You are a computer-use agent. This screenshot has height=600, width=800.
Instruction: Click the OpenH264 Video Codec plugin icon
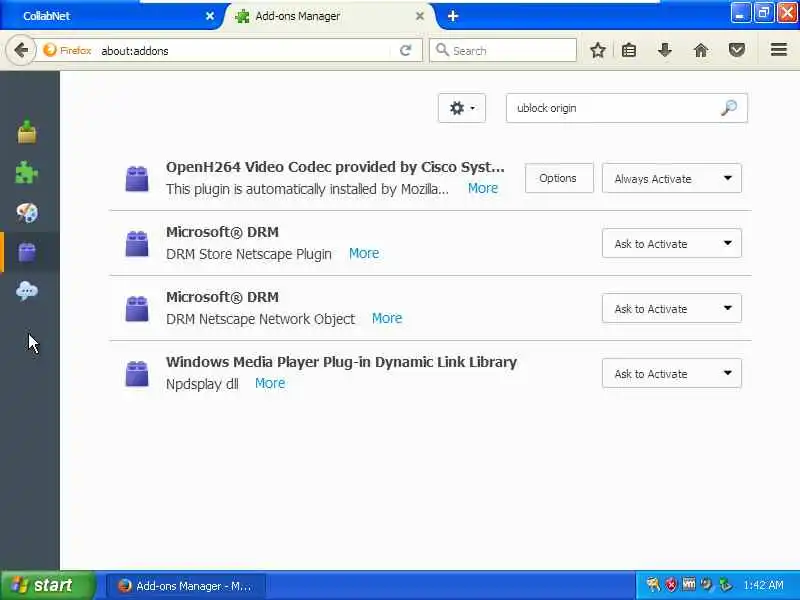[137, 179]
